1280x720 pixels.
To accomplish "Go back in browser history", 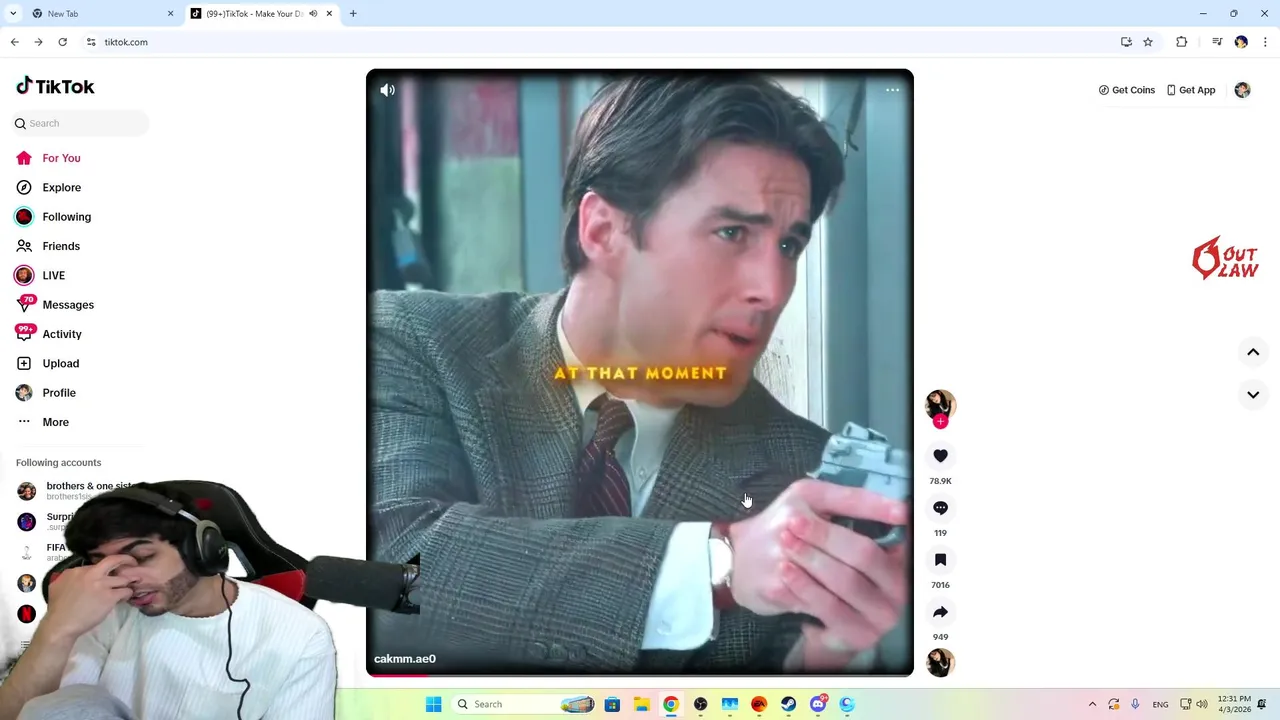I will pyautogui.click(x=14, y=42).
